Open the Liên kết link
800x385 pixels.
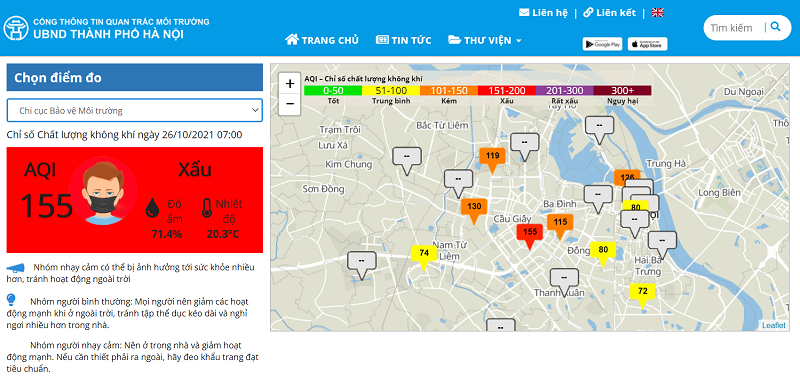tap(610, 13)
